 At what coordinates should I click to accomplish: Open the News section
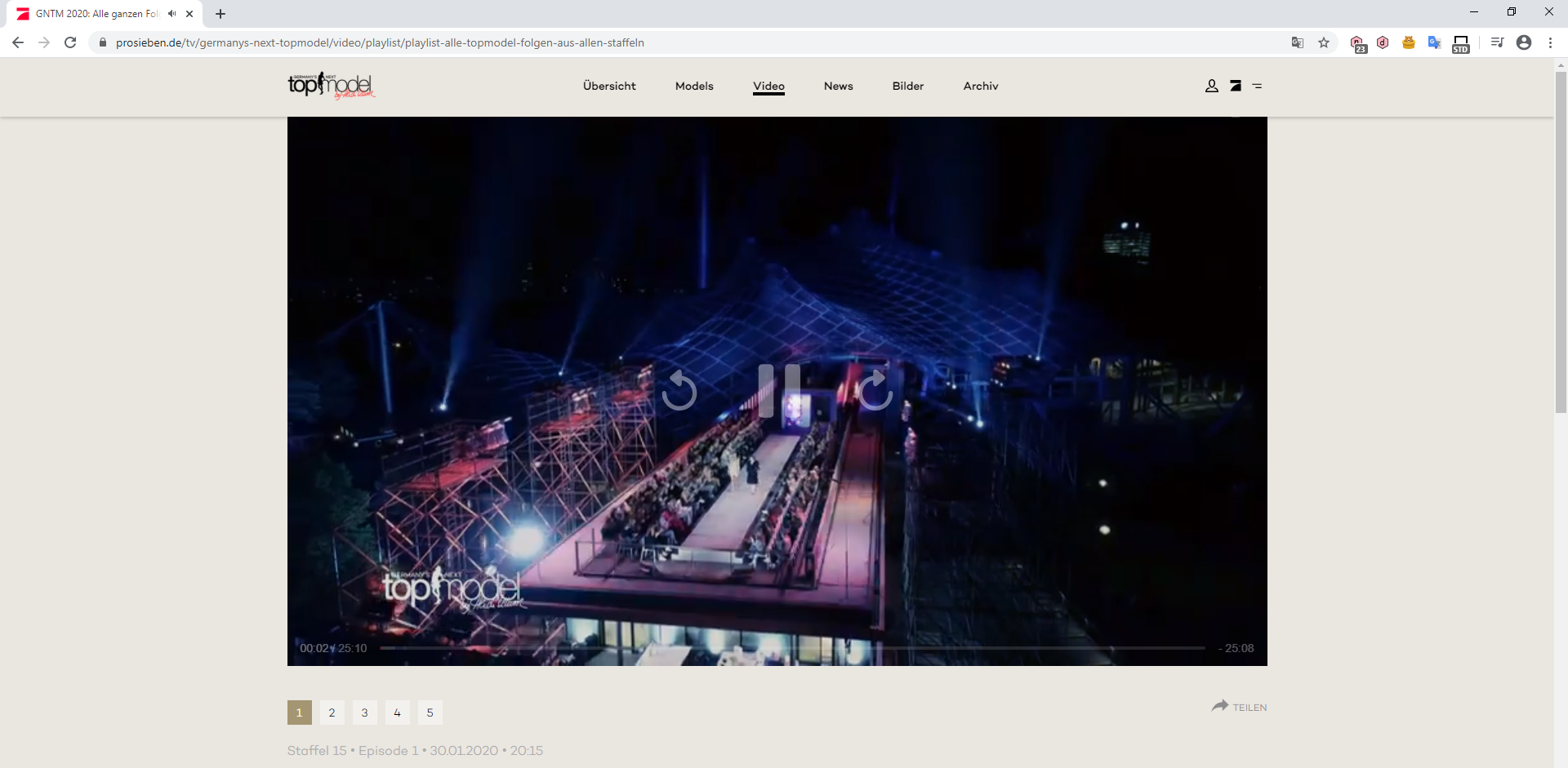click(x=839, y=86)
